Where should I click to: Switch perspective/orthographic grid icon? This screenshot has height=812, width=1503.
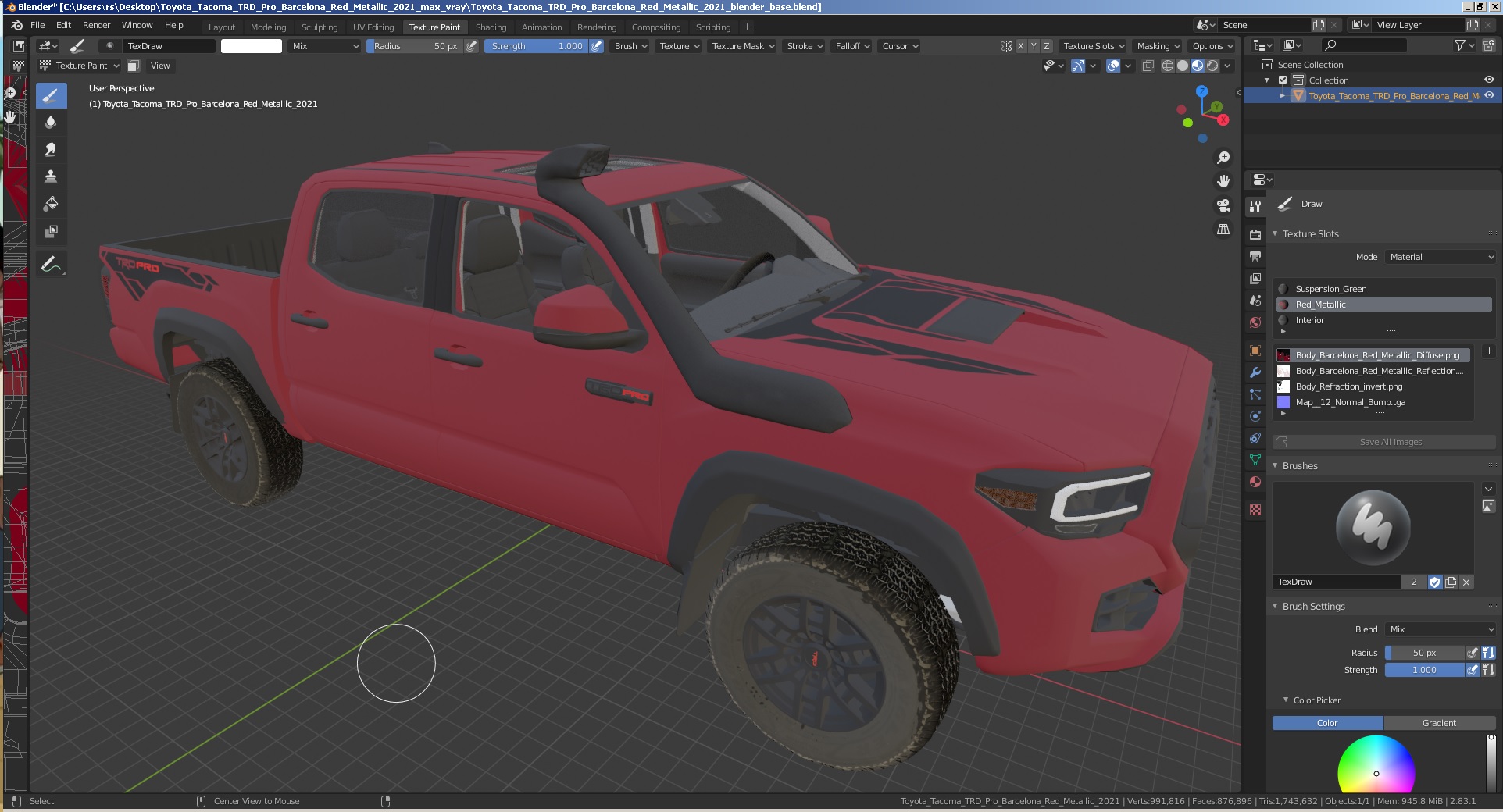click(1223, 230)
